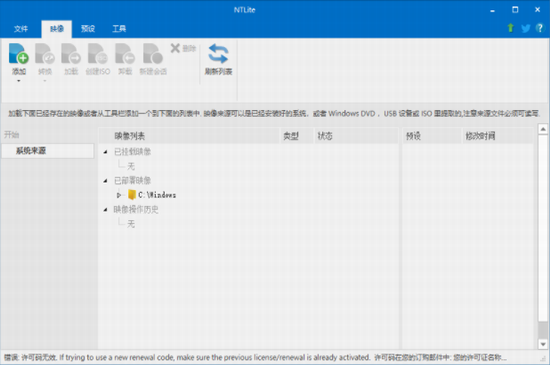Click the scrollbar down arrow
The width and height of the screenshot is (550, 365).
point(543,344)
